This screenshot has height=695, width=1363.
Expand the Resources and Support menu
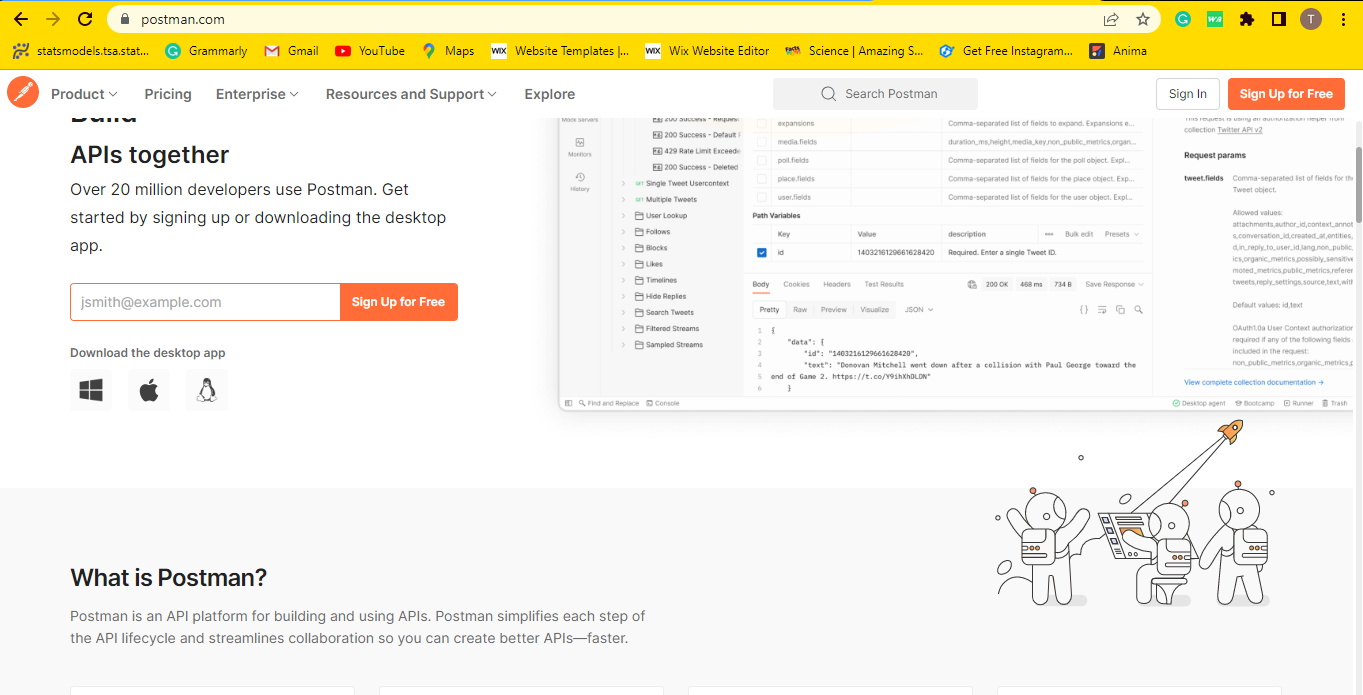click(x=411, y=94)
